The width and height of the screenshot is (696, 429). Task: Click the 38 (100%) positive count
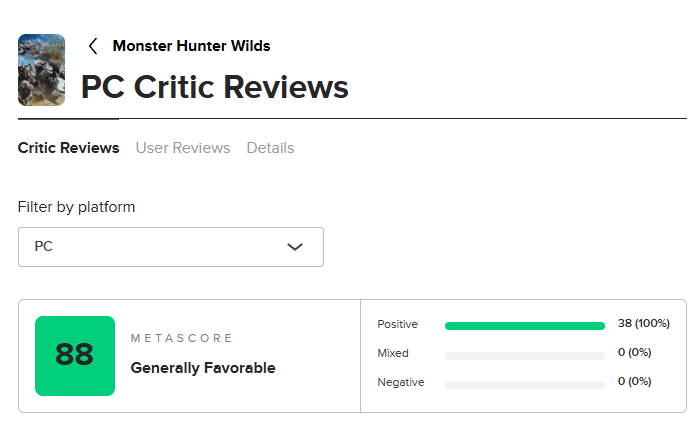tap(643, 323)
